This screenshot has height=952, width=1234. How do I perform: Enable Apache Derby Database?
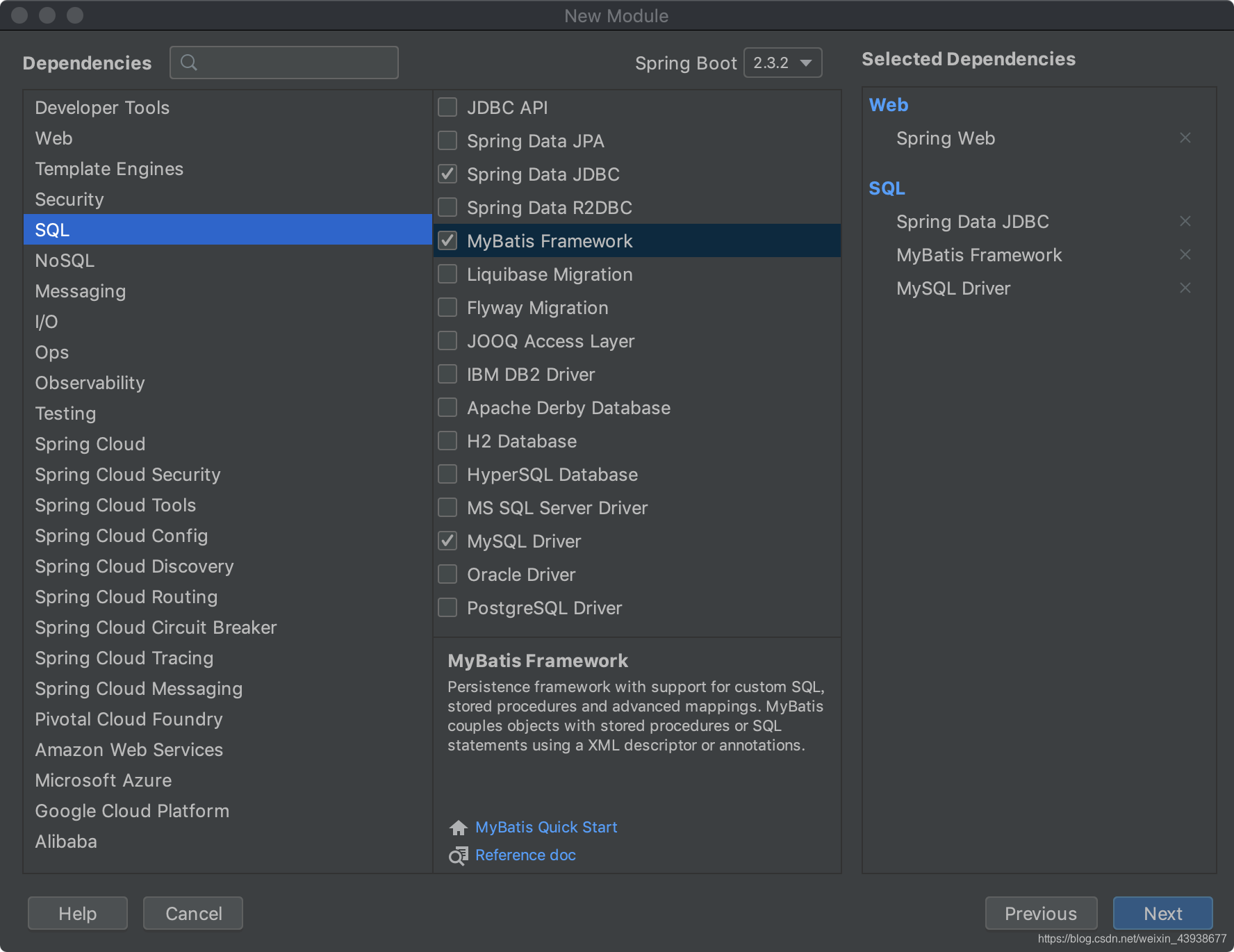pyautogui.click(x=447, y=407)
